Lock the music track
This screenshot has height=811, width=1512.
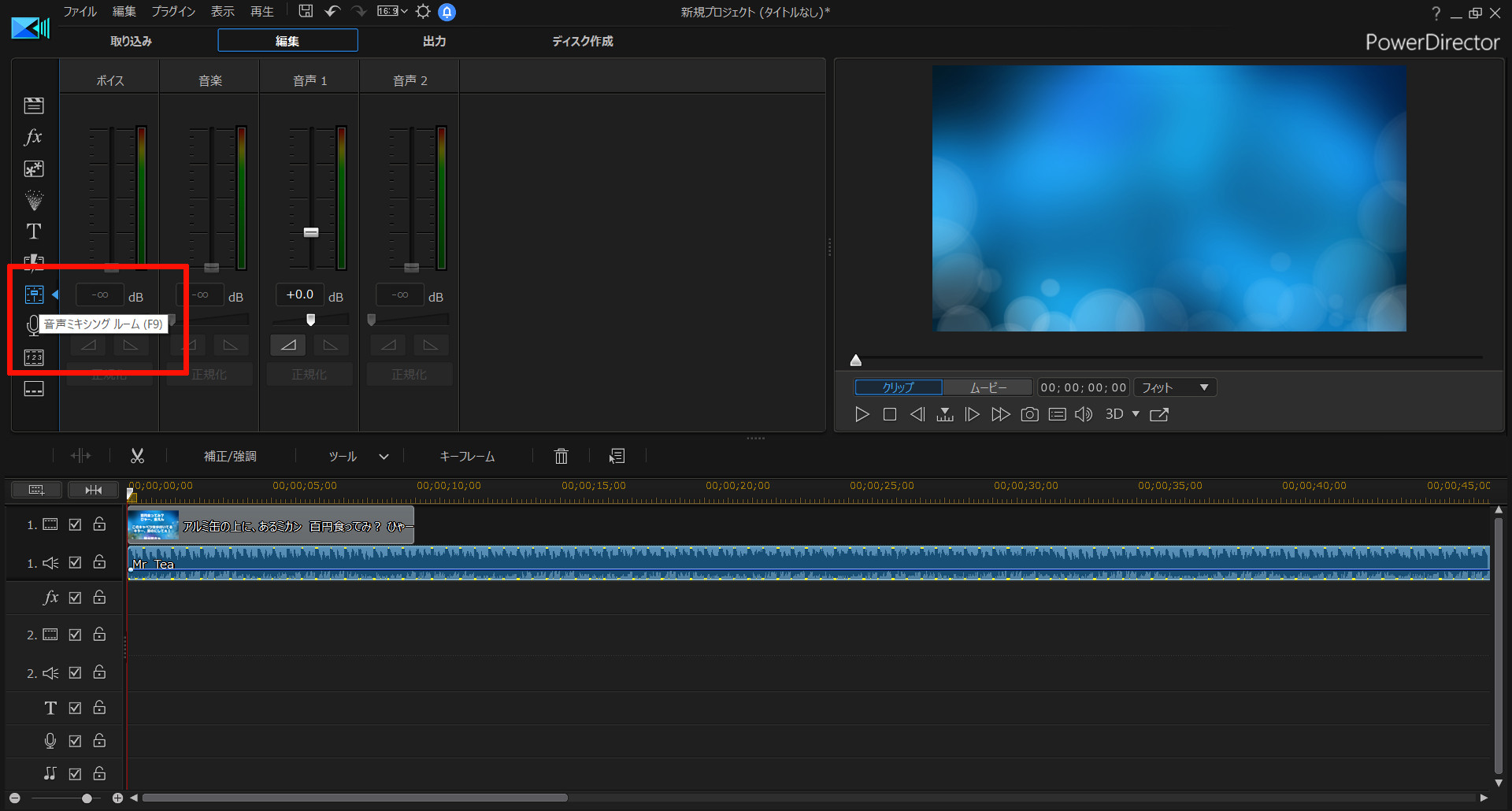point(99,773)
